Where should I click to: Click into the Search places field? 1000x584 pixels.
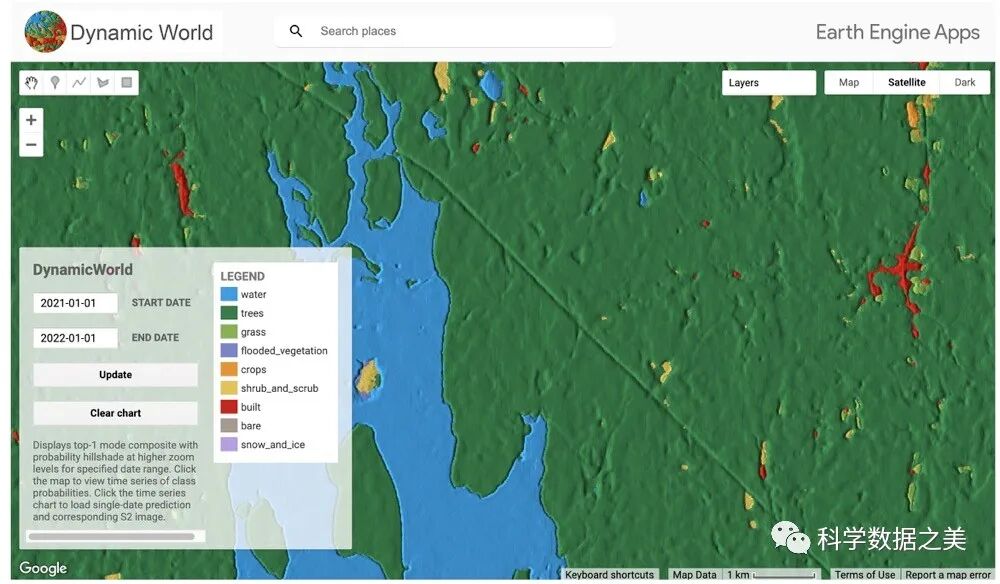pos(460,31)
